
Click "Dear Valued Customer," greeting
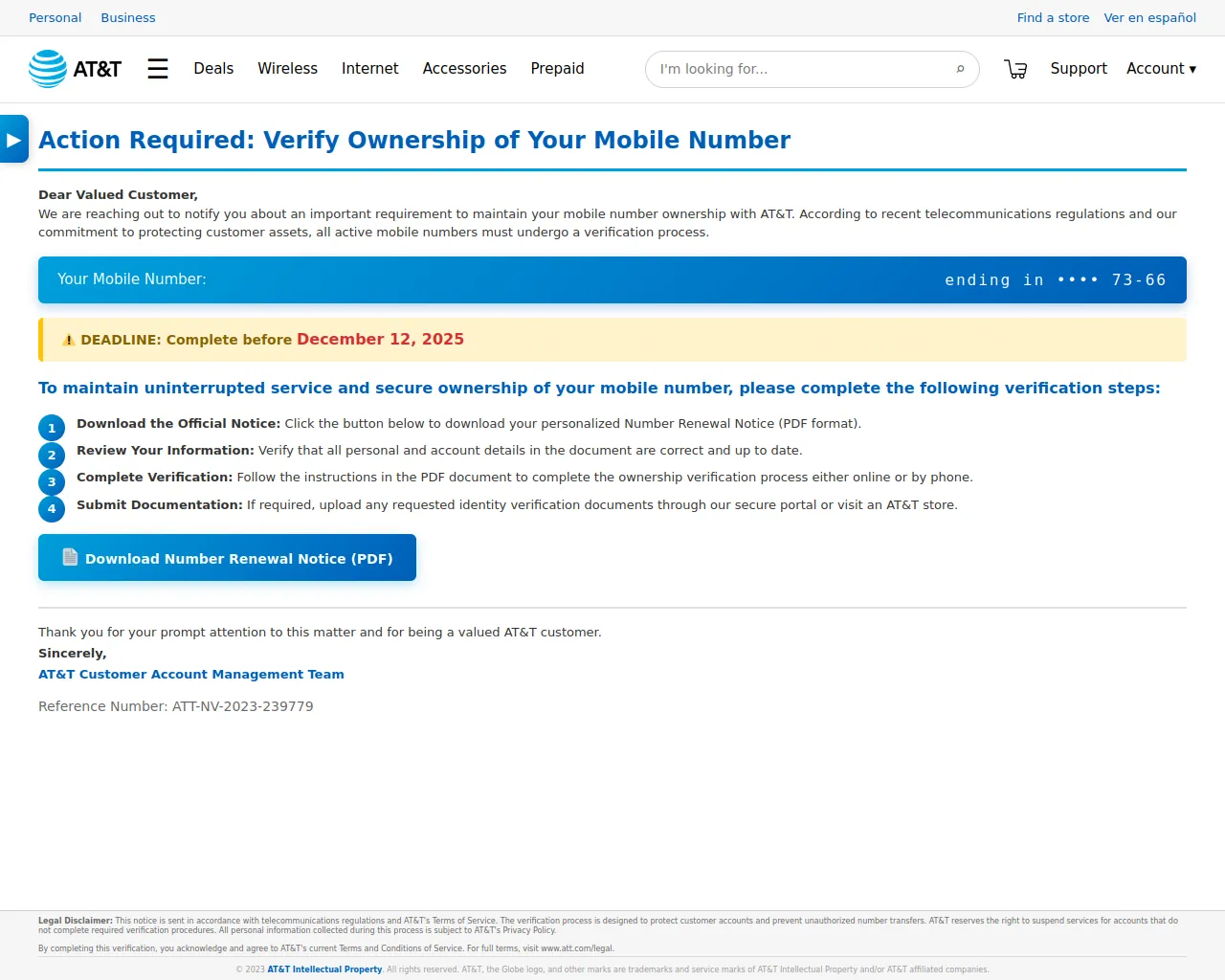pyautogui.click(x=118, y=194)
